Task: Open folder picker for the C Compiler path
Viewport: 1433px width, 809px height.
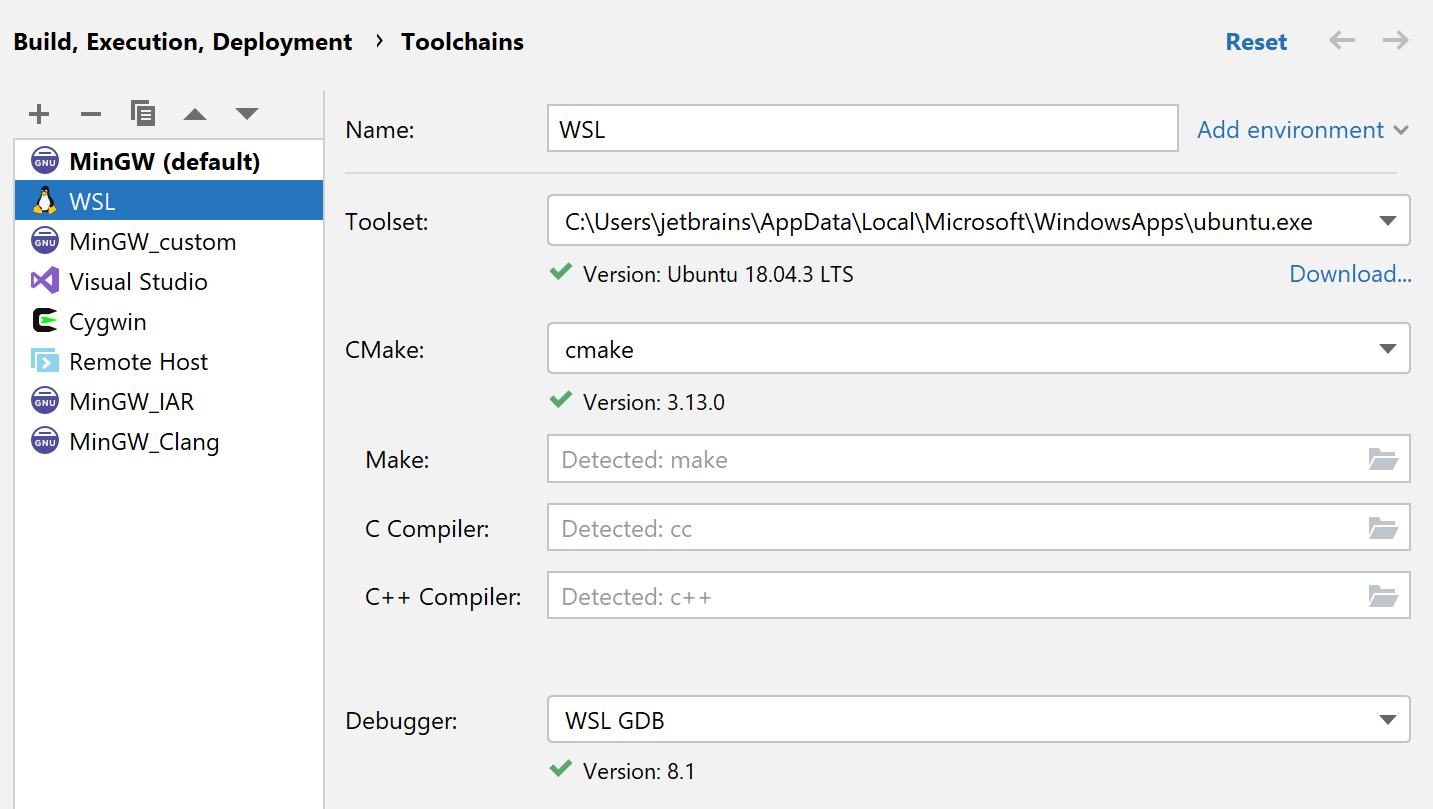Action: tap(1383, 527)
